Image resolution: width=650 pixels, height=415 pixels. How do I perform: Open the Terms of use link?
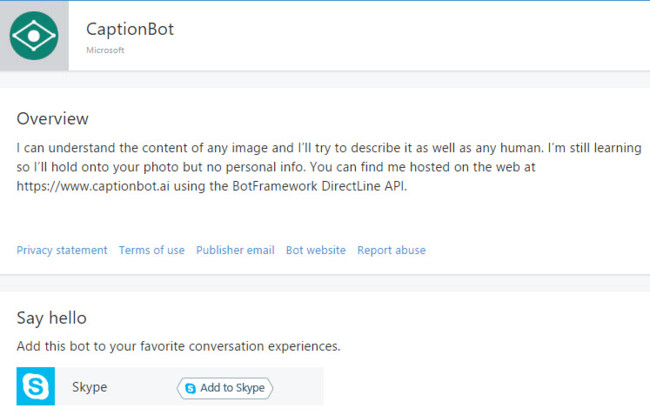[152, 250]
